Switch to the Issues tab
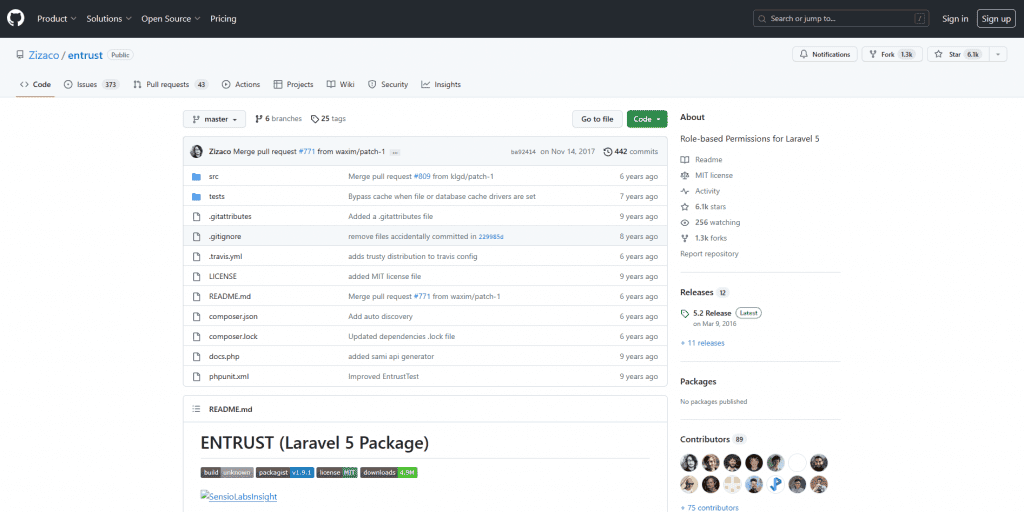 pos(91,85)
